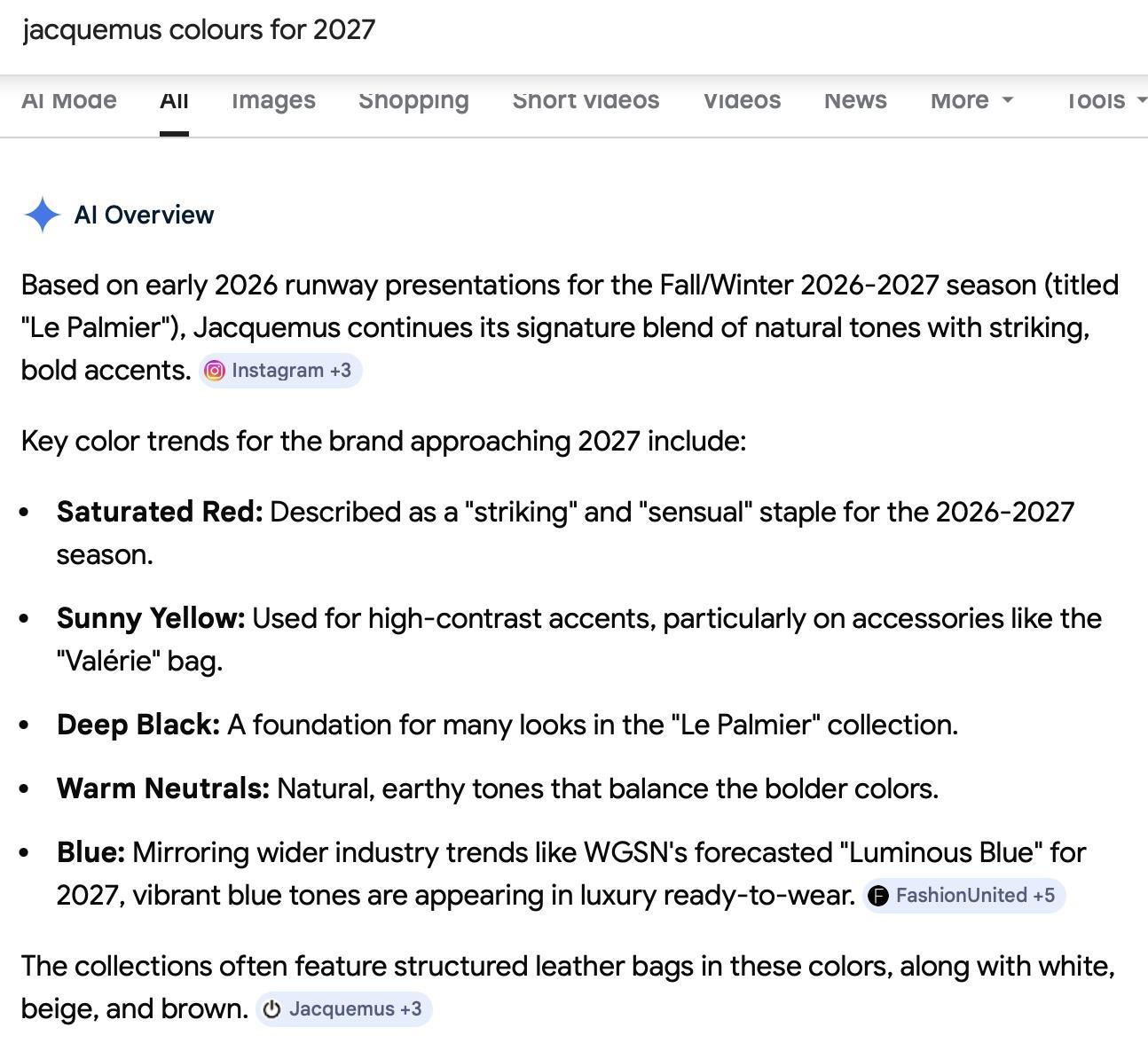Click the AI Overview heading

point(145,216)
